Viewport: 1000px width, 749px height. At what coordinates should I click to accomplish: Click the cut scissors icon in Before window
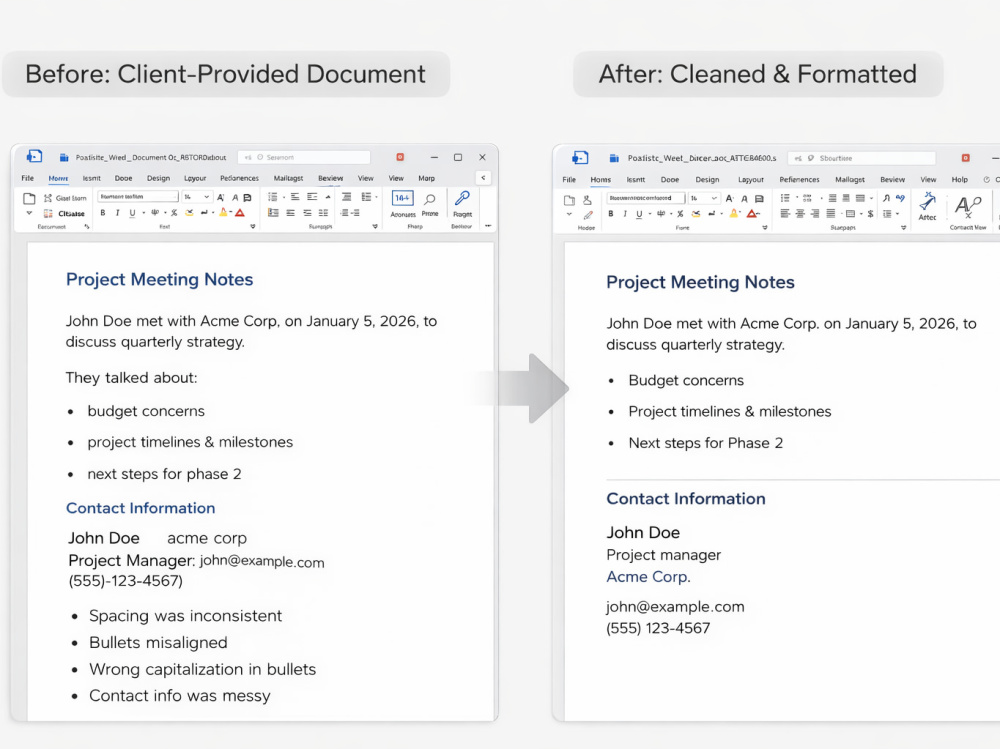pos(48,198)
